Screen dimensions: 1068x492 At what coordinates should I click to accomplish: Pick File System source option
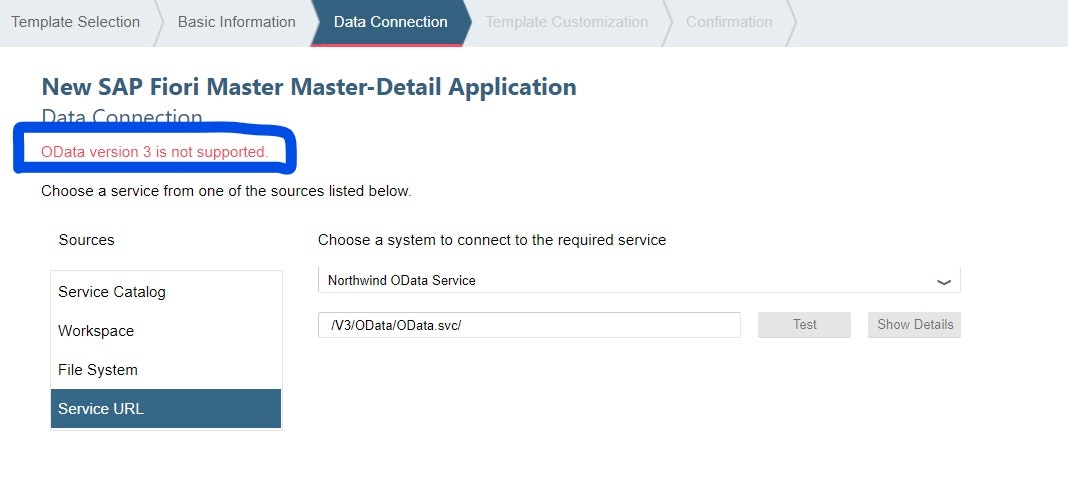[166, 369]
